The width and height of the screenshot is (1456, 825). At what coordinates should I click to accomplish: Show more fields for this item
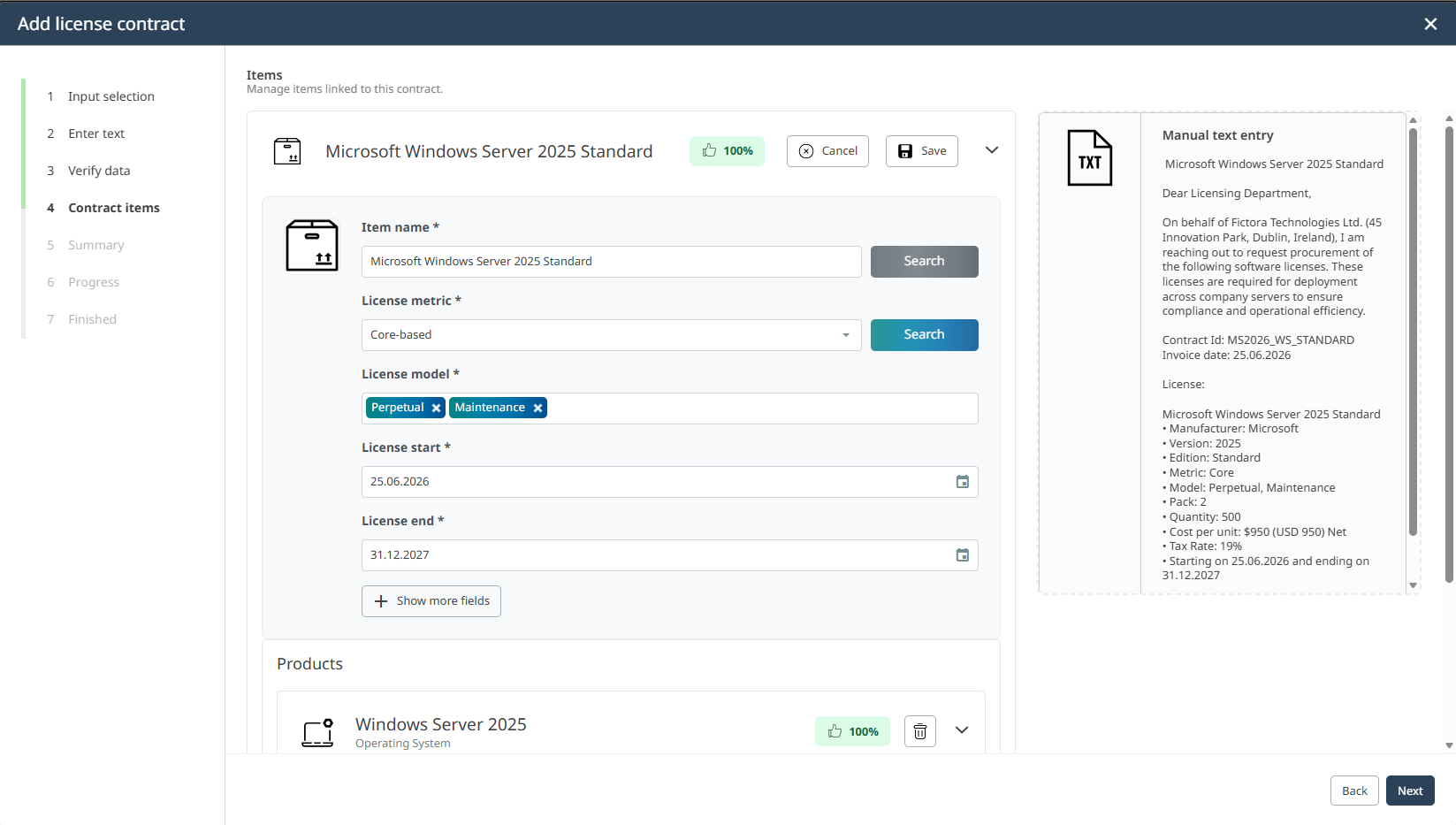pos(431,601)
